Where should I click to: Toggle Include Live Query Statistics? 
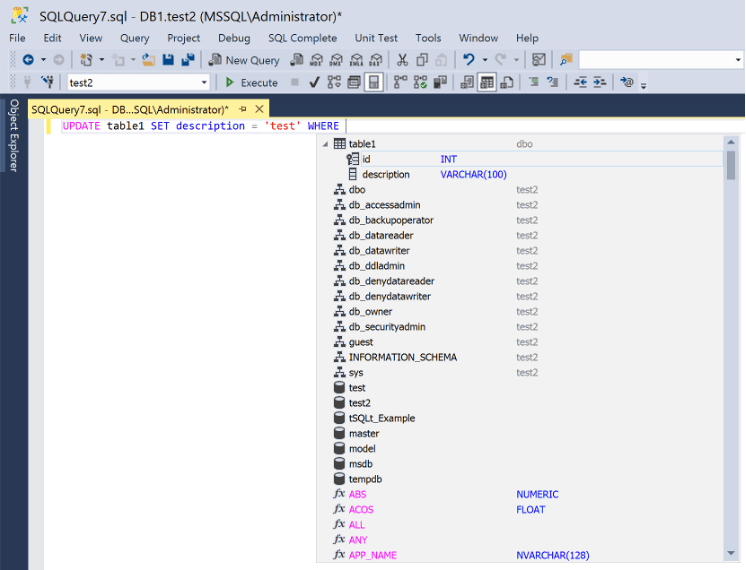(420, 82)
